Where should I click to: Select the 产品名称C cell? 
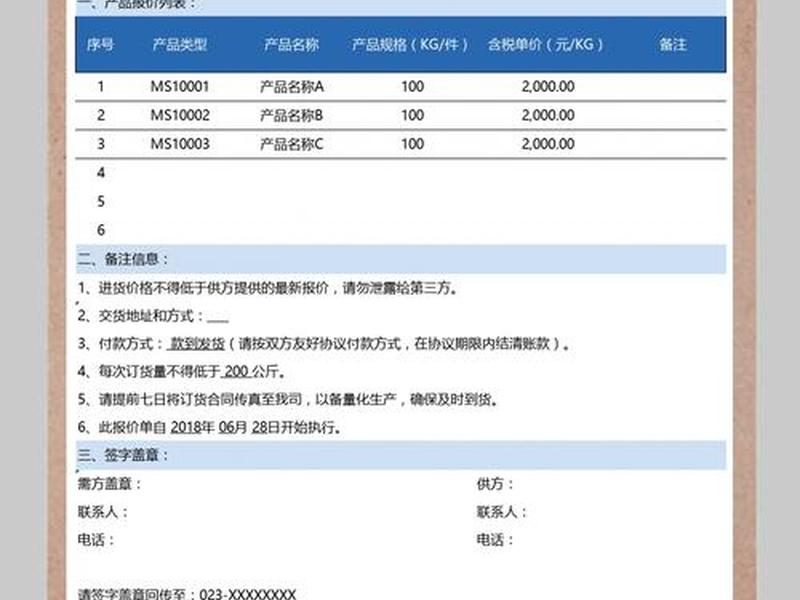tap(291, 144)
